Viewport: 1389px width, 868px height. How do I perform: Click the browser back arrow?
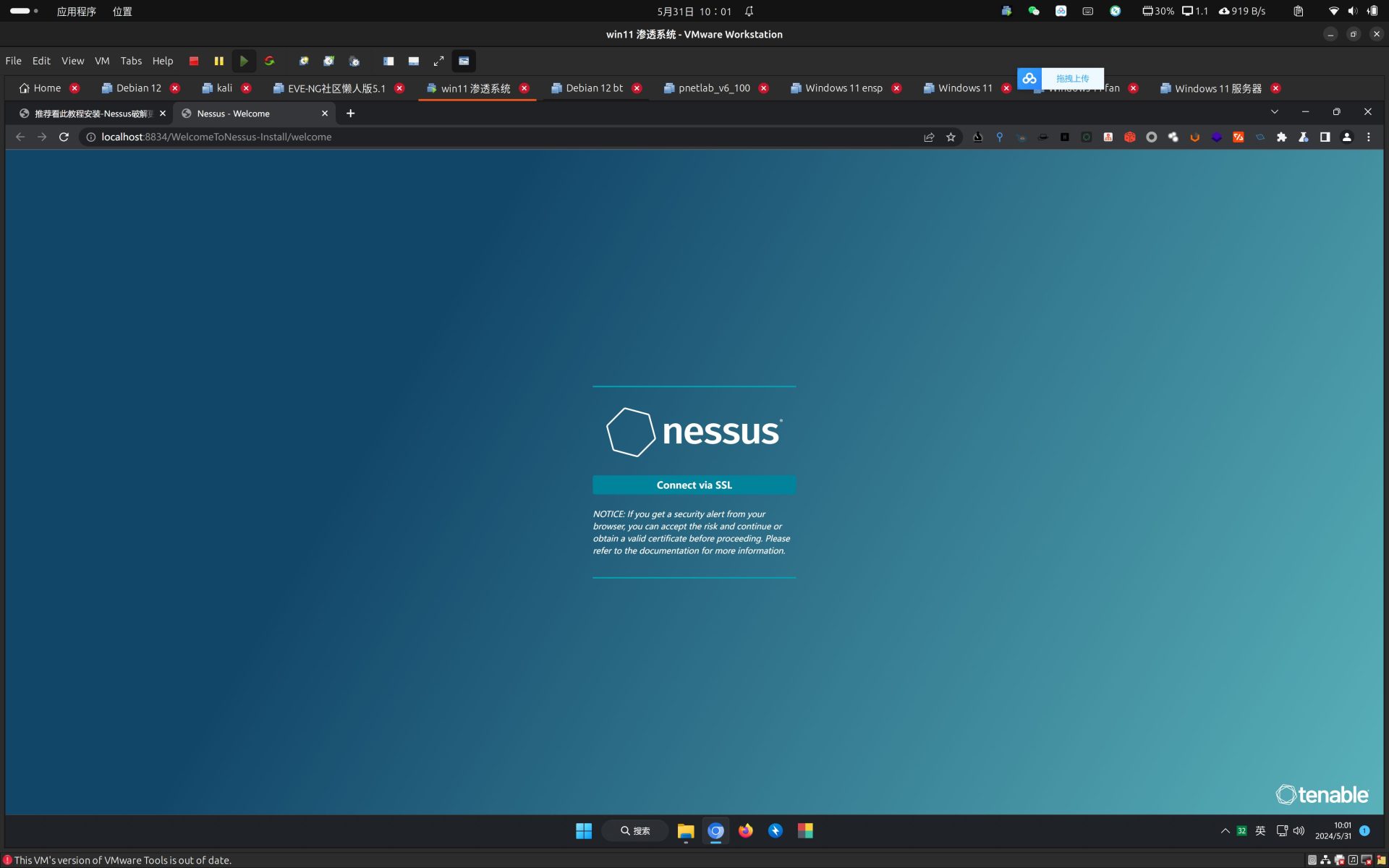point(20,137)
